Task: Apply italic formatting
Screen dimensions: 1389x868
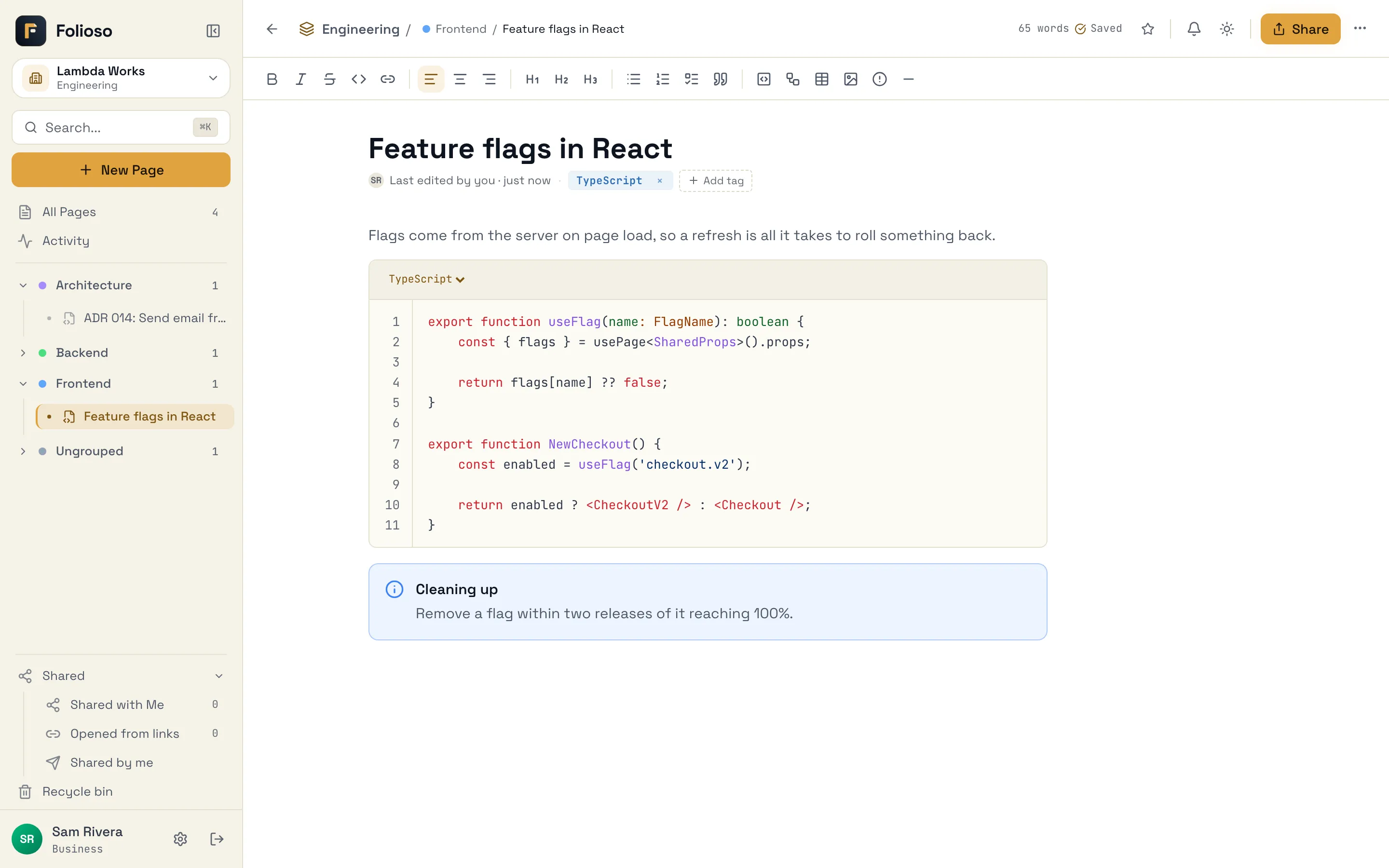Action: [301, 79]
